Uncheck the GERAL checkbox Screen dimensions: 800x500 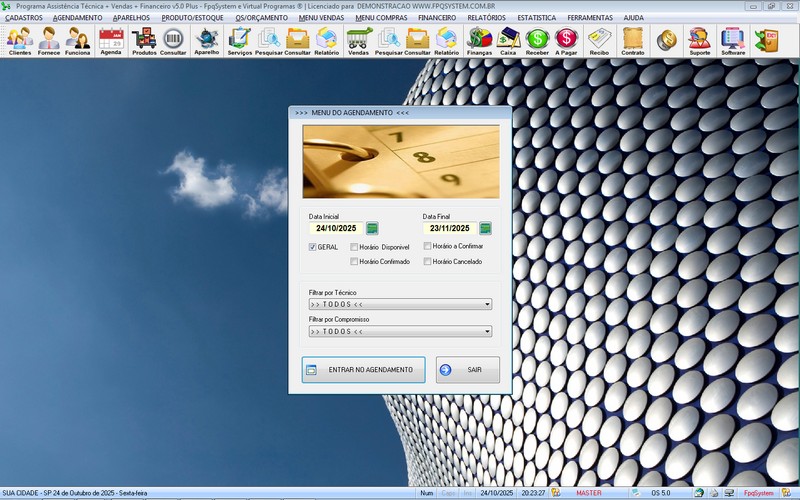(313, 247)
